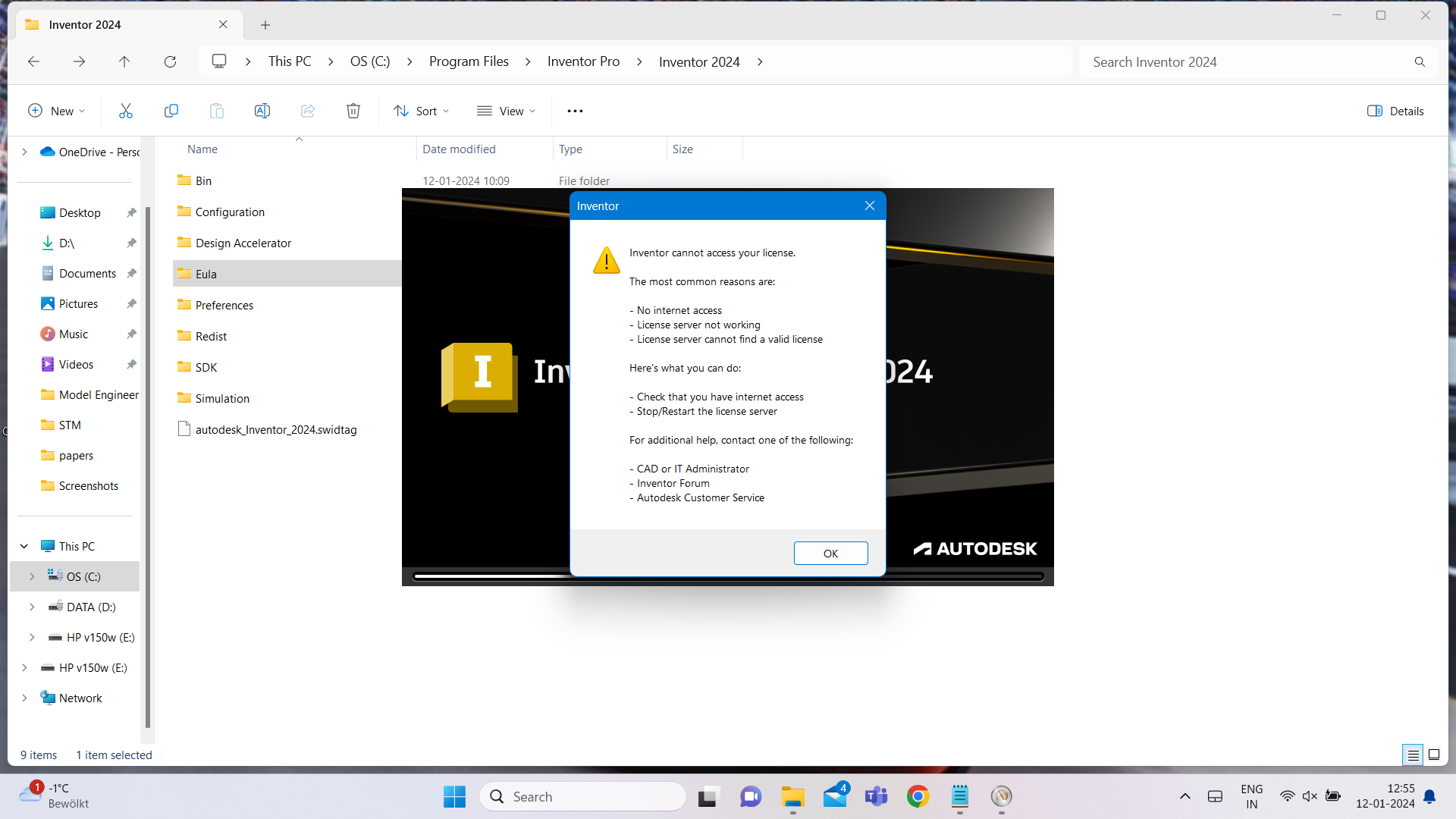
Task: Expand Network tree node
Action: click(24, 698)
